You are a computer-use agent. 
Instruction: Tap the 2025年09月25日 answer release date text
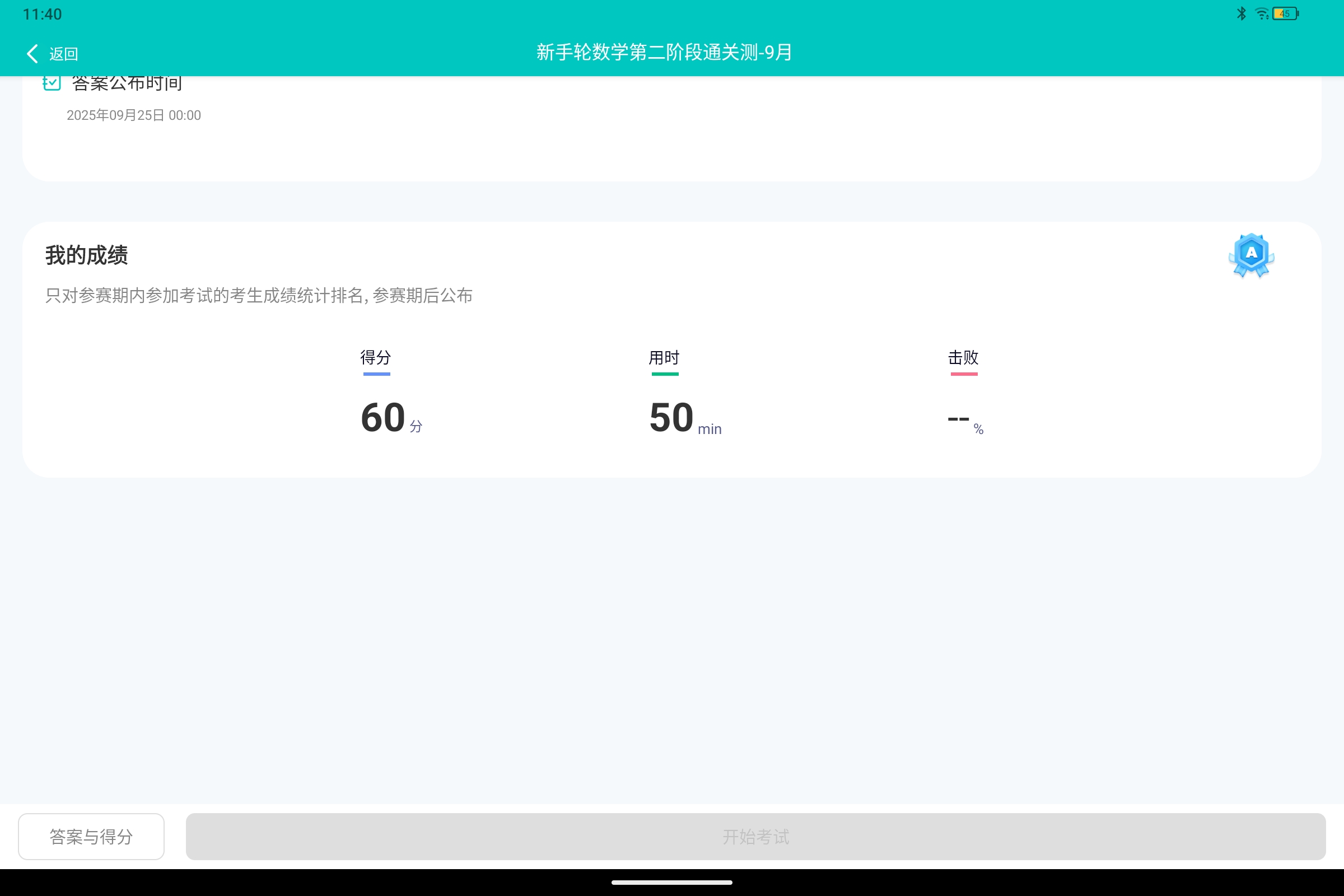pos(134,115)
